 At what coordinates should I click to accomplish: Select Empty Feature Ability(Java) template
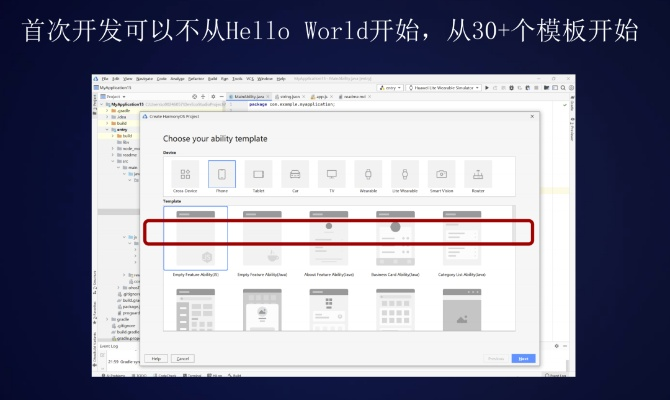262,242
